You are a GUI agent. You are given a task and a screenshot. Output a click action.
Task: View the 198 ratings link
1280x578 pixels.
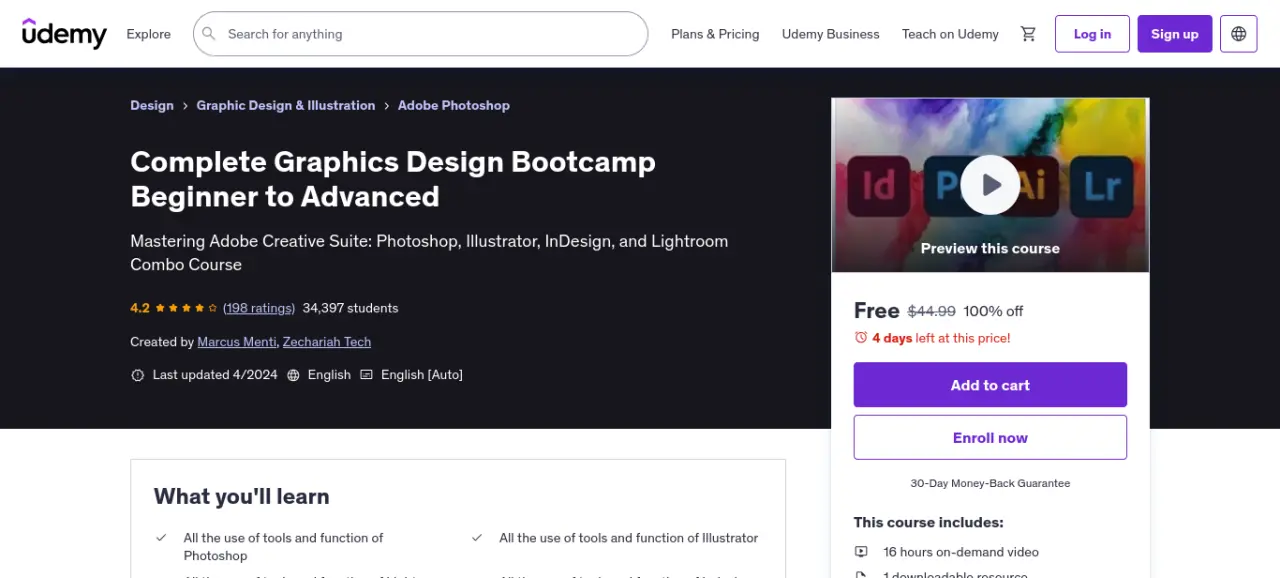pyautogui.click(x=259, y=308)
